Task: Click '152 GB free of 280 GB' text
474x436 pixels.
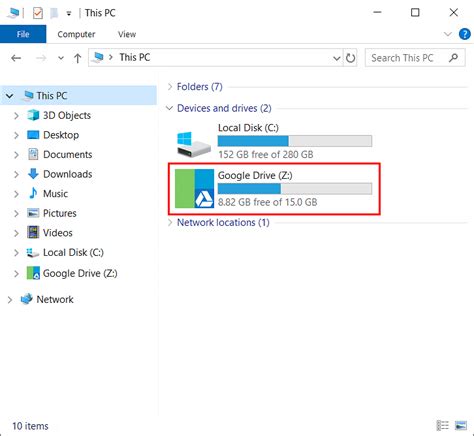Action: point(266,154)
